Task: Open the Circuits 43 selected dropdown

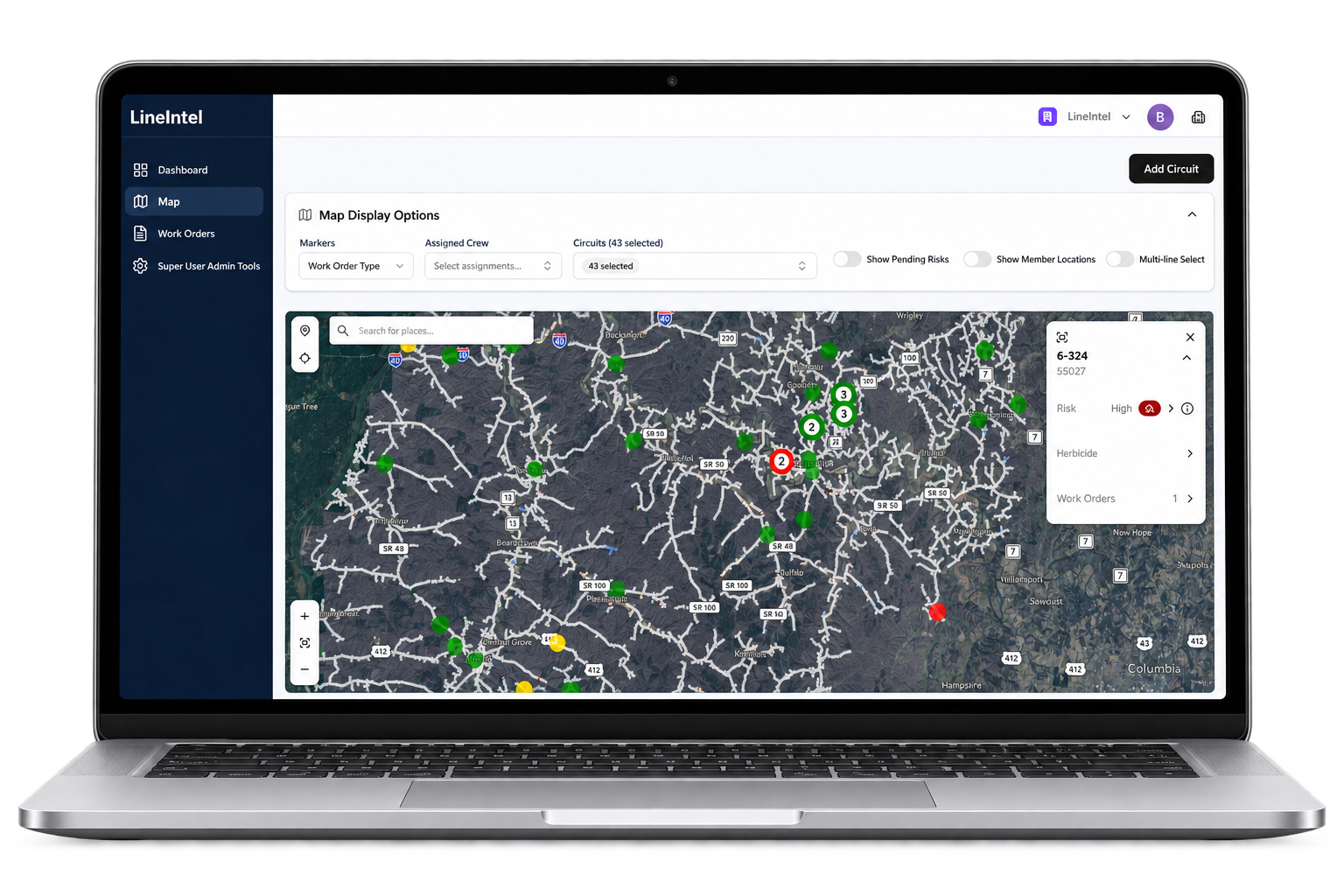Action: click(695, 266)
